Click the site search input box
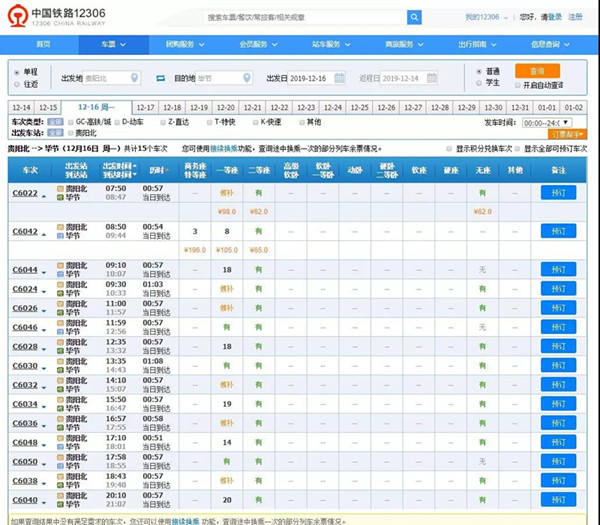The image size is (600, 525). [304, 17]
